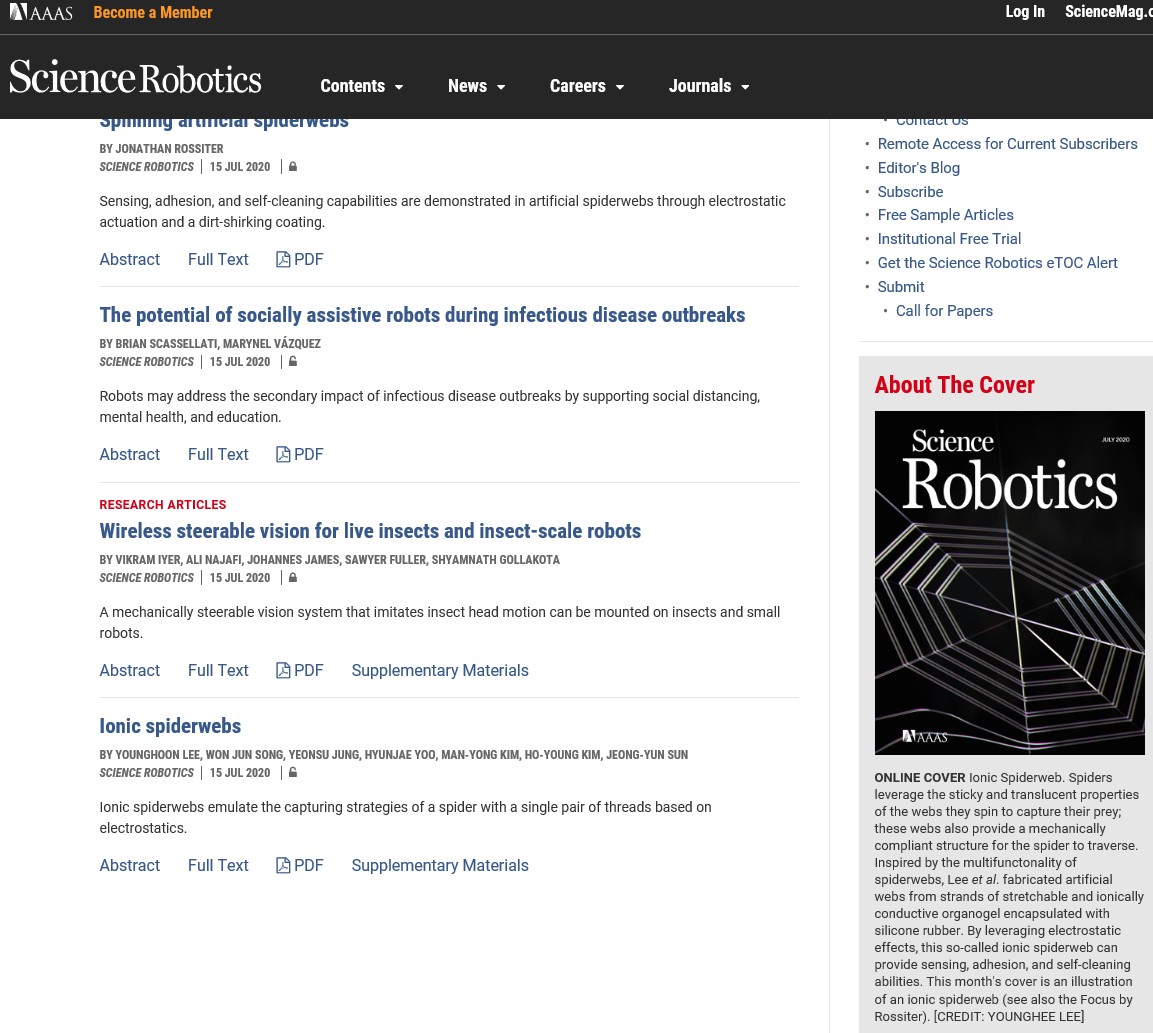
Task: Click the July 2020 cover thumbnail
Action: pos(1009,583)
